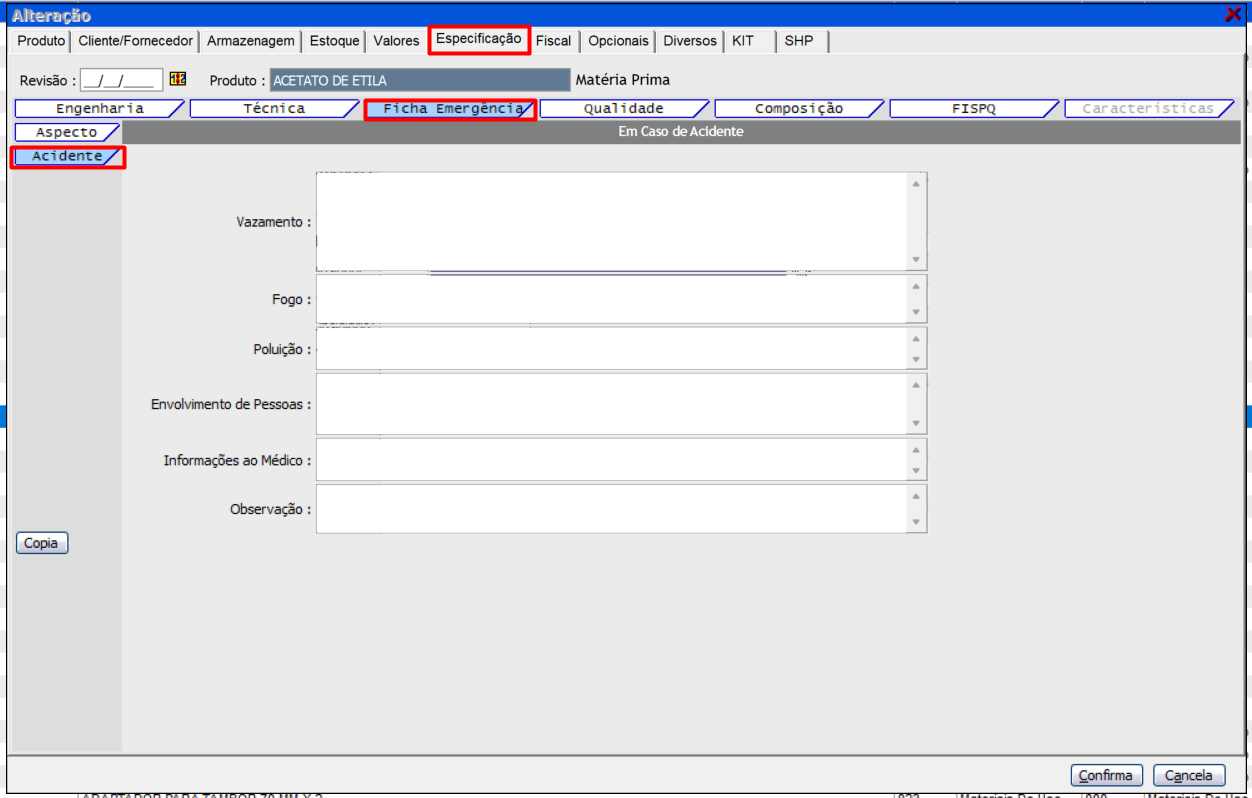The height and width of the screenshot is (798, 1252).
Task: Click the Copia button
Action: click(42, 543)
